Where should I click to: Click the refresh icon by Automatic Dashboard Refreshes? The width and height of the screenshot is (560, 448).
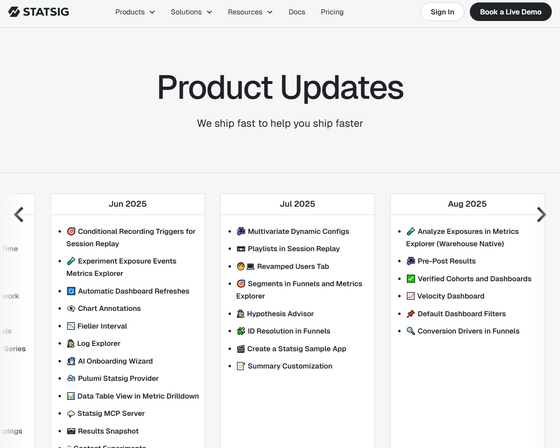coord(71,291)
